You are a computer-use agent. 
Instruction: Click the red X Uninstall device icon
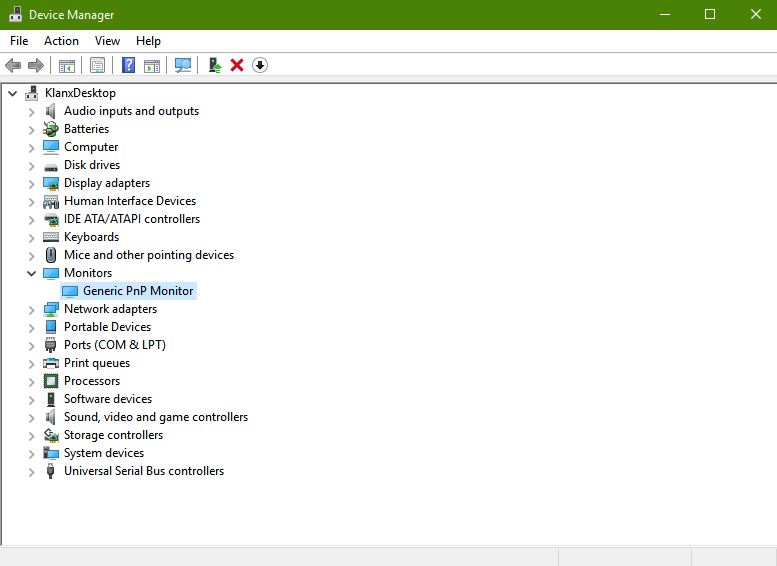tap(237, 65)
